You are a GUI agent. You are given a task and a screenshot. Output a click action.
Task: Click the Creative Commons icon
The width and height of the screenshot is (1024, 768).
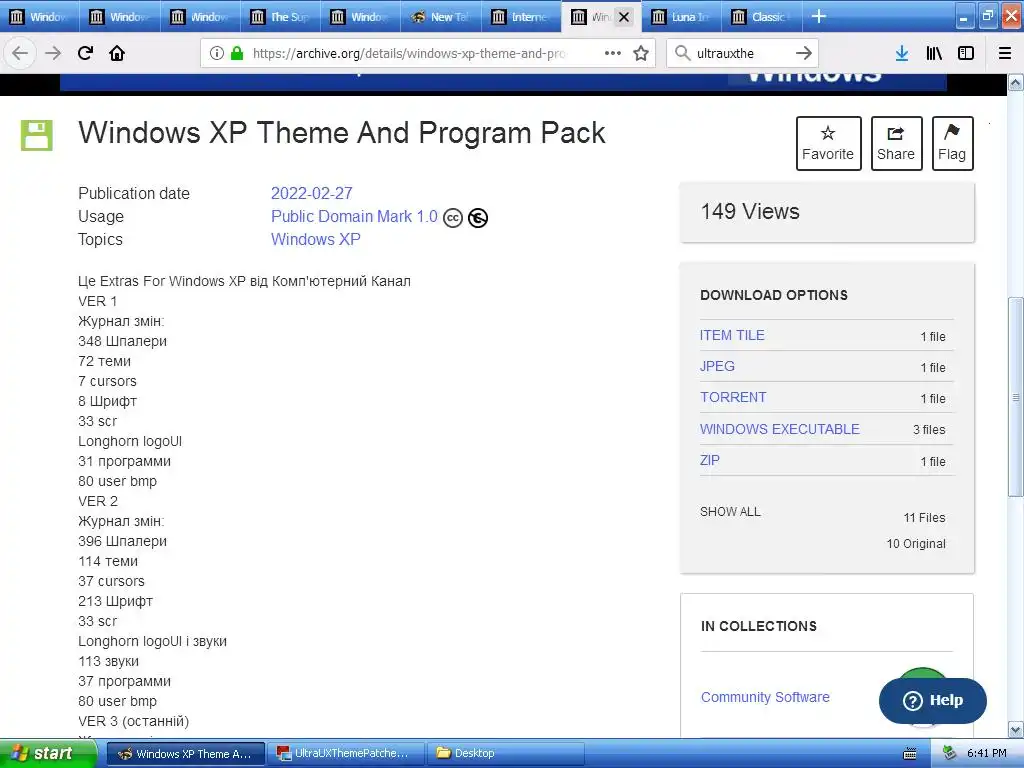[453, 217]
